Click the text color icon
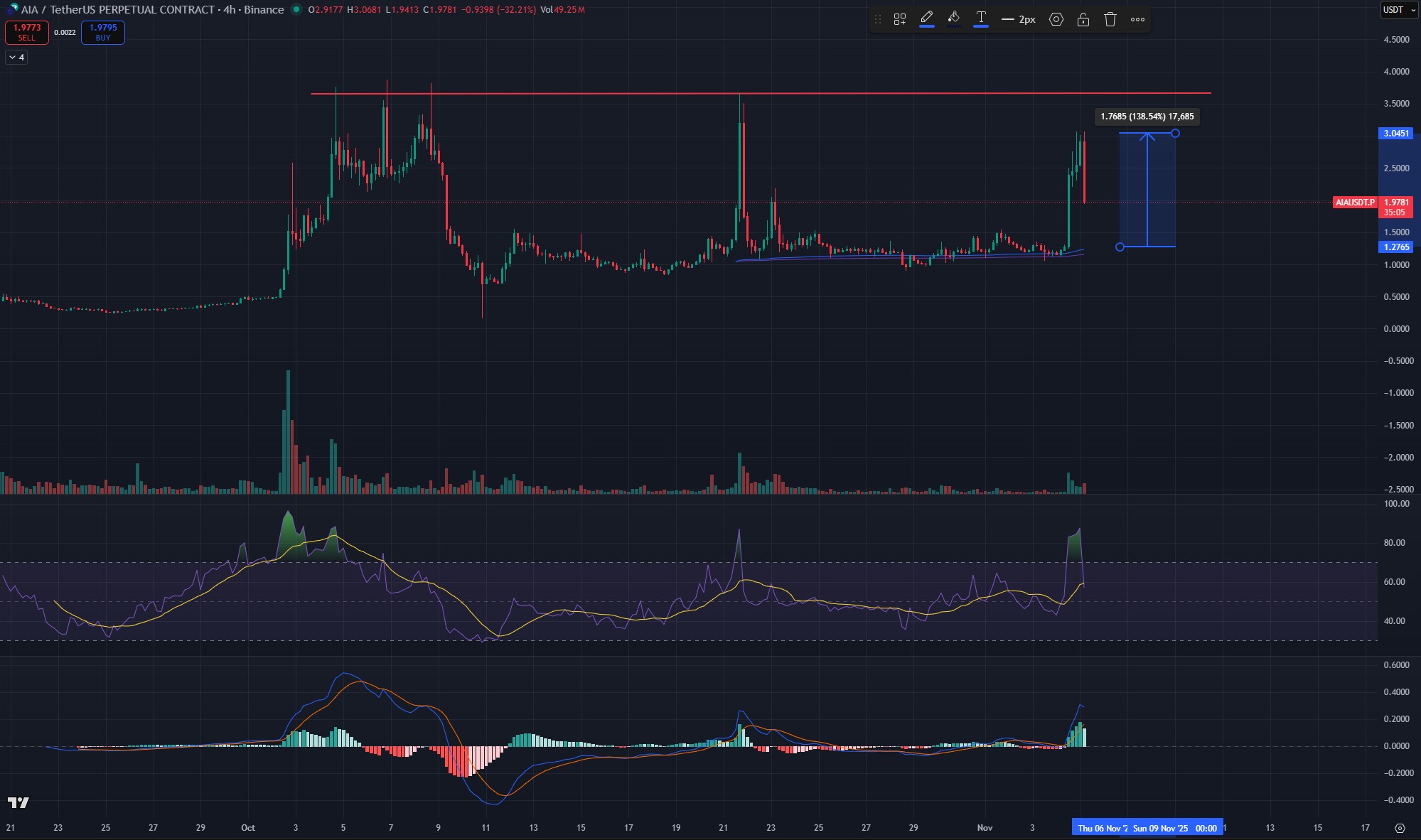 [x=981, y=19]
